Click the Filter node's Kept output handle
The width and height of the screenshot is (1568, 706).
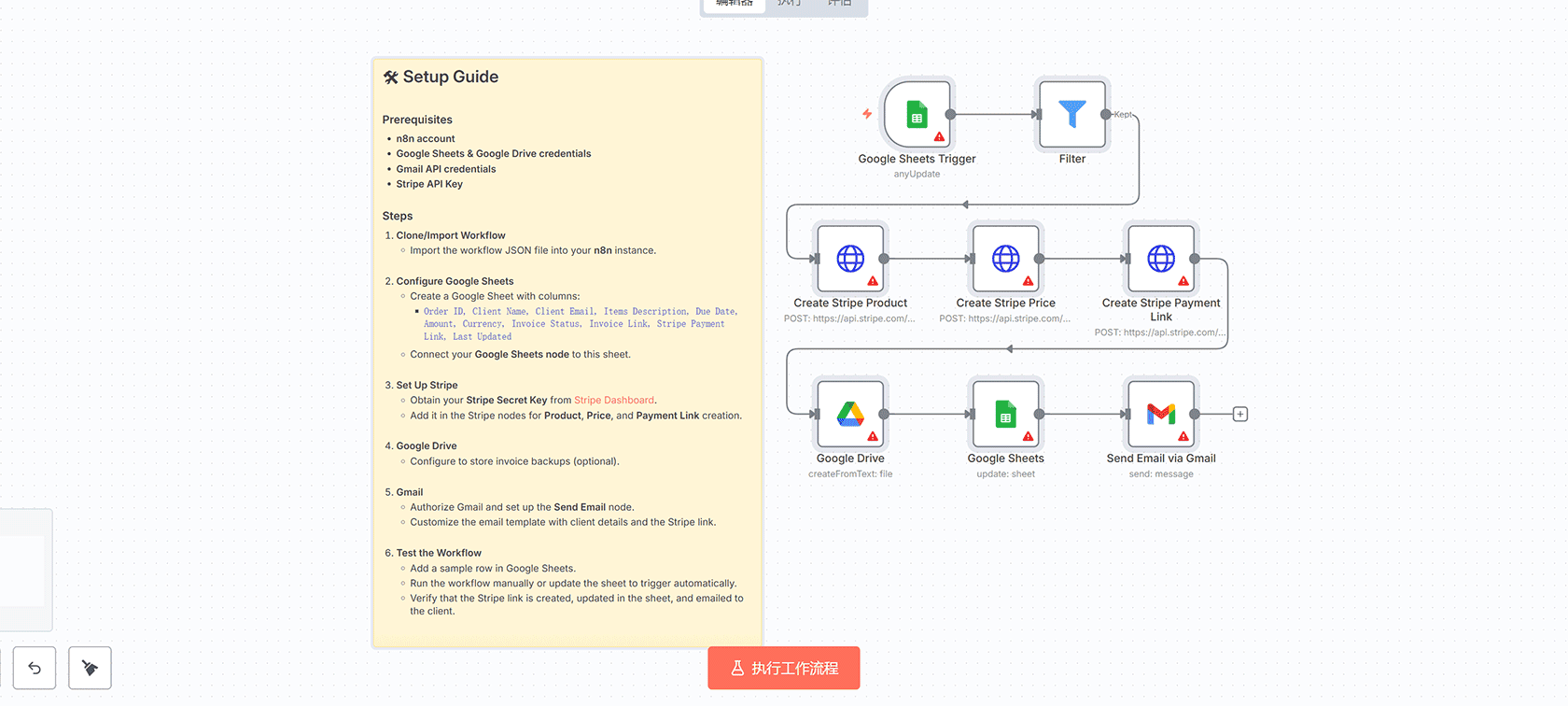[1106, 115]
